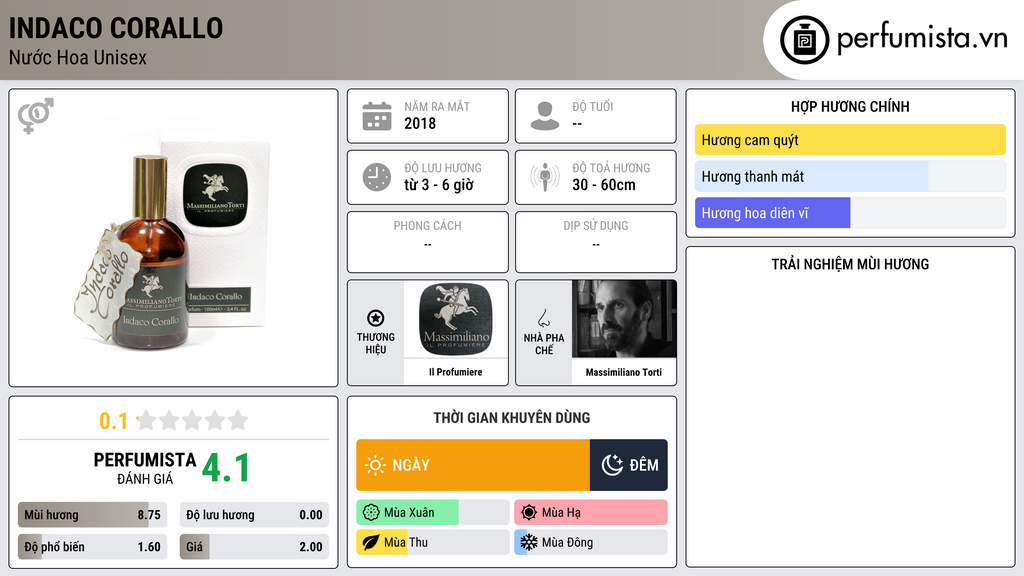Click the snowflake icon for Mùa Đông
Viewport: 1024px width, 576px height.
[529, 542]
